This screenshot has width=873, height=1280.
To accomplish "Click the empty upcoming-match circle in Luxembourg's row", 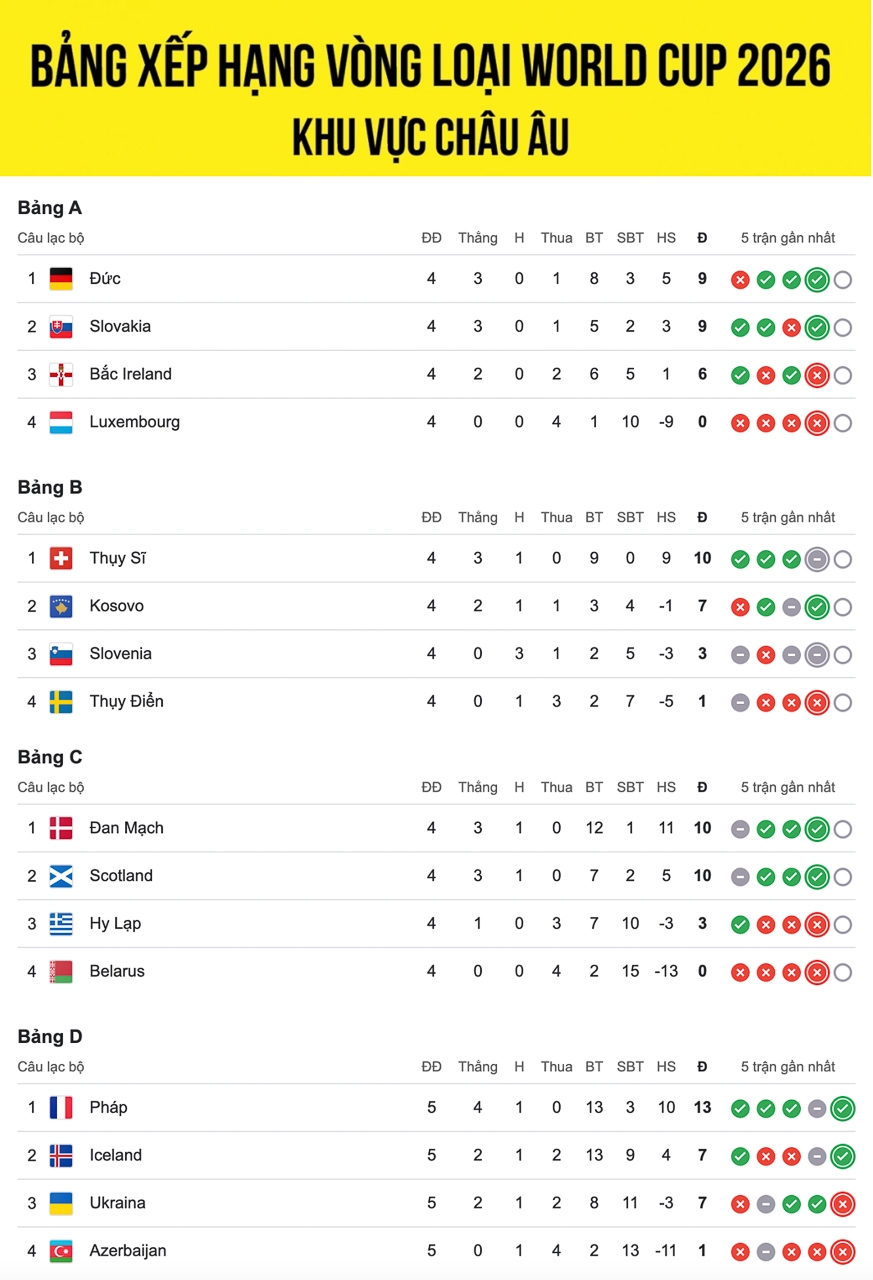I will click(843, 423).
